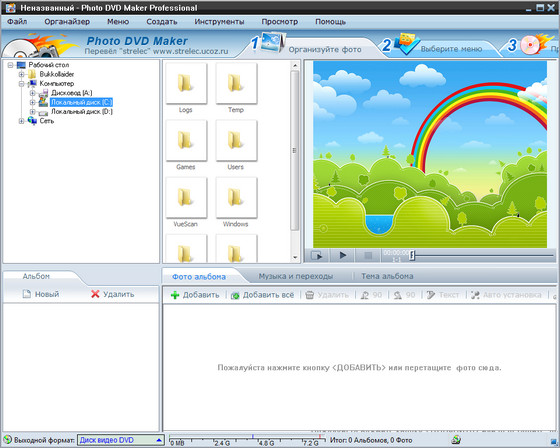
Task: Click scroll down arrow in folder list
Action: point(295,257)
